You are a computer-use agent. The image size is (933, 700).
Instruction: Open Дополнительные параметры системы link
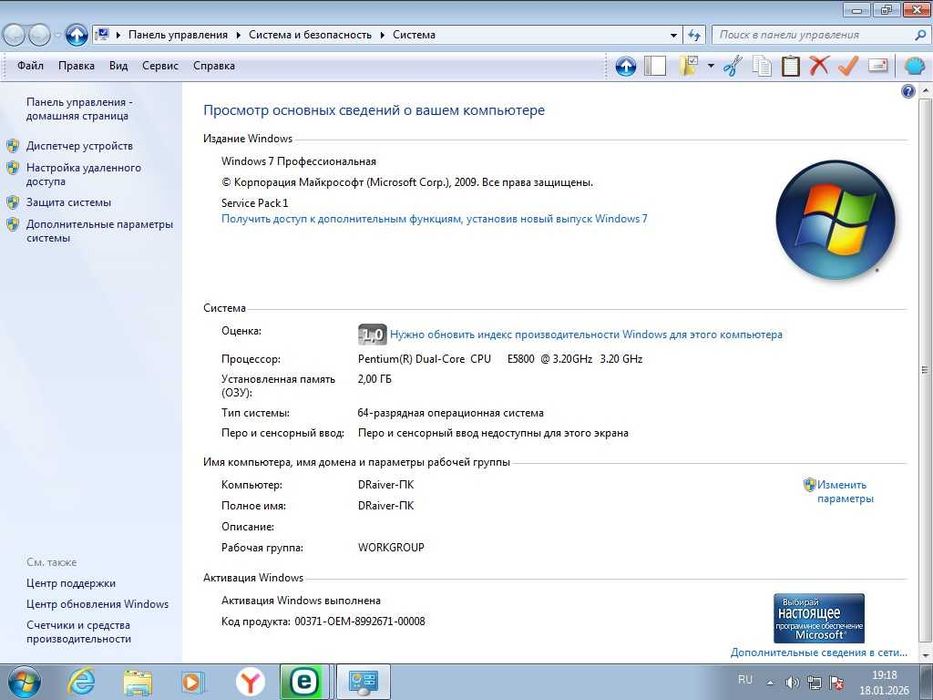tap(99, 231)
